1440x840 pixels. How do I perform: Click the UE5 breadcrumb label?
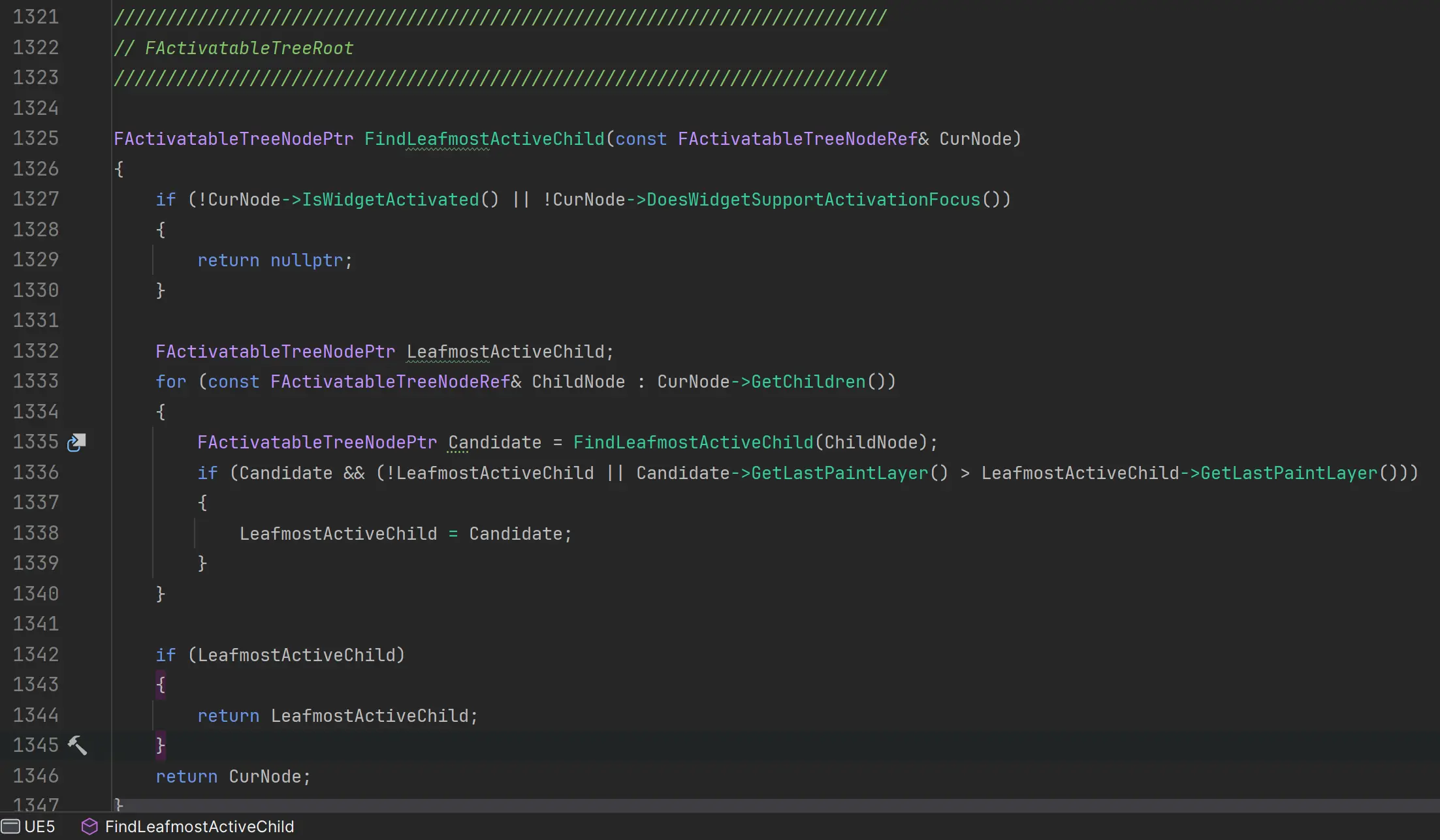pyautogui.click(x=39, y=826)
